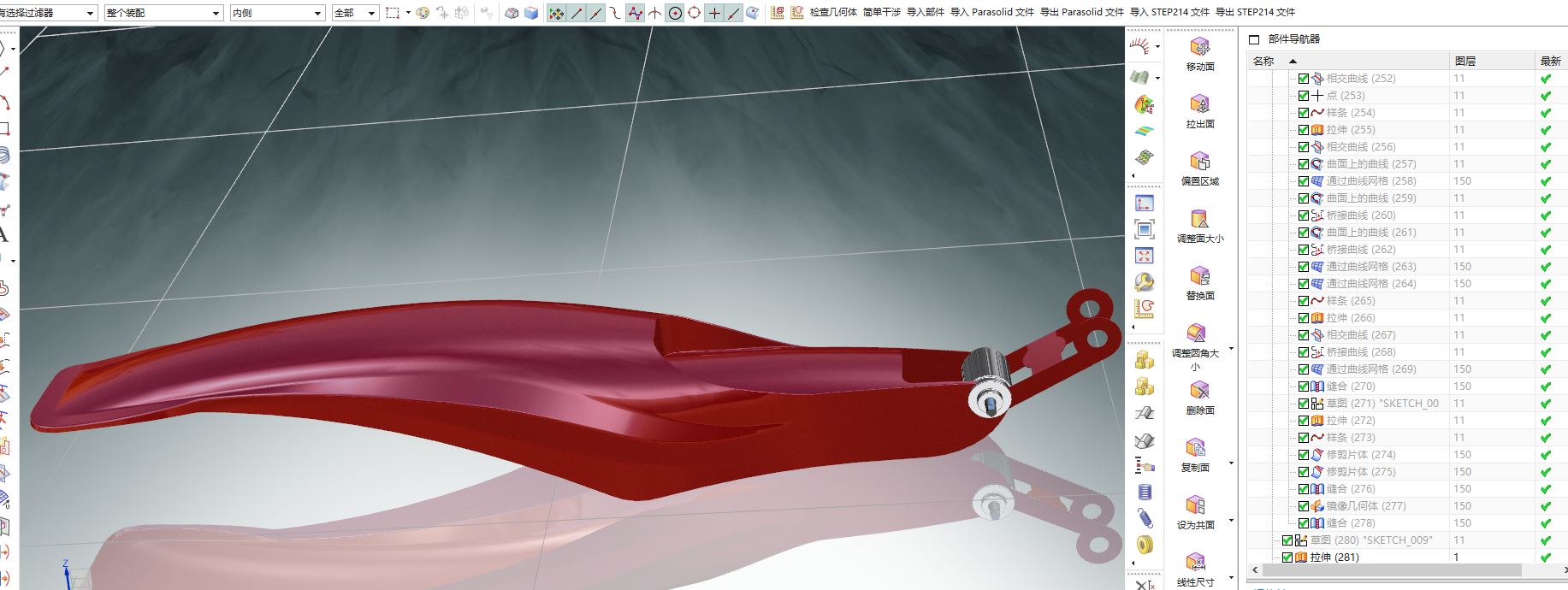Click the color palette selection icon
Viewport: 1568px width, 590px height.
point(423,13)
